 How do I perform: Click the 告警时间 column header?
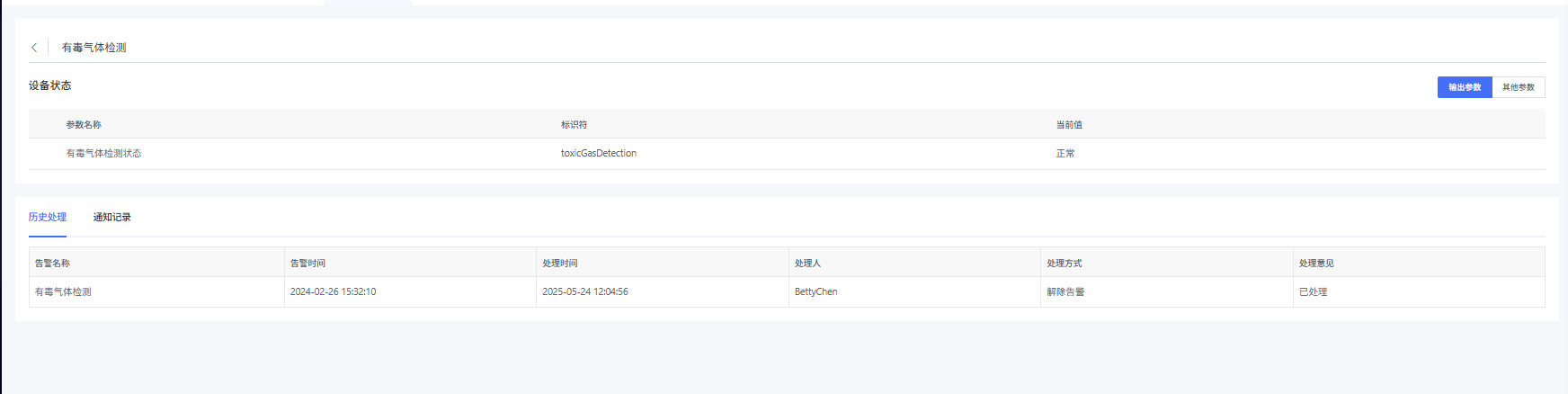(x=307, y=264)
